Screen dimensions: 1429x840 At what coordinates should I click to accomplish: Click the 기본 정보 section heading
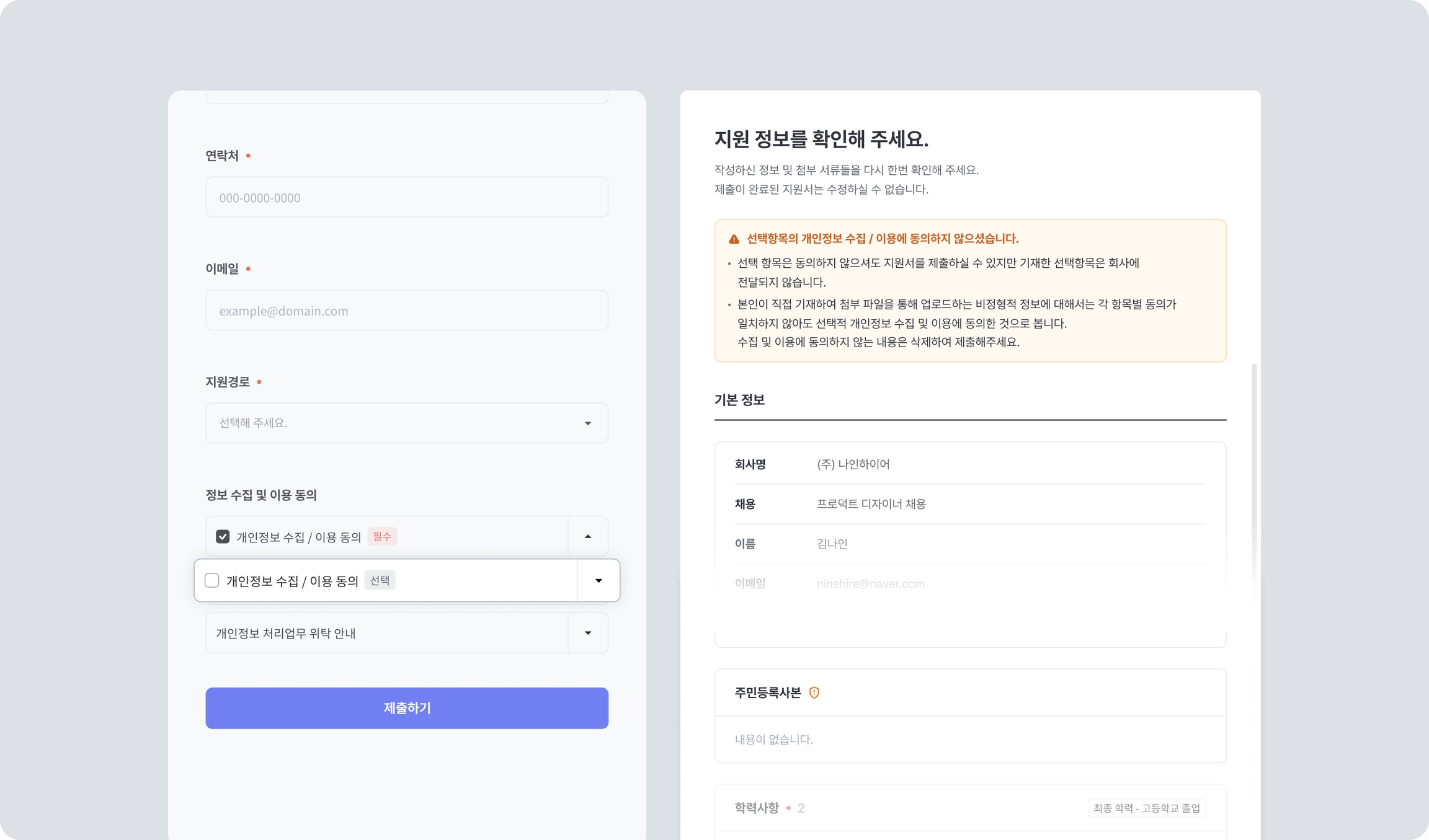coord(739,400)
